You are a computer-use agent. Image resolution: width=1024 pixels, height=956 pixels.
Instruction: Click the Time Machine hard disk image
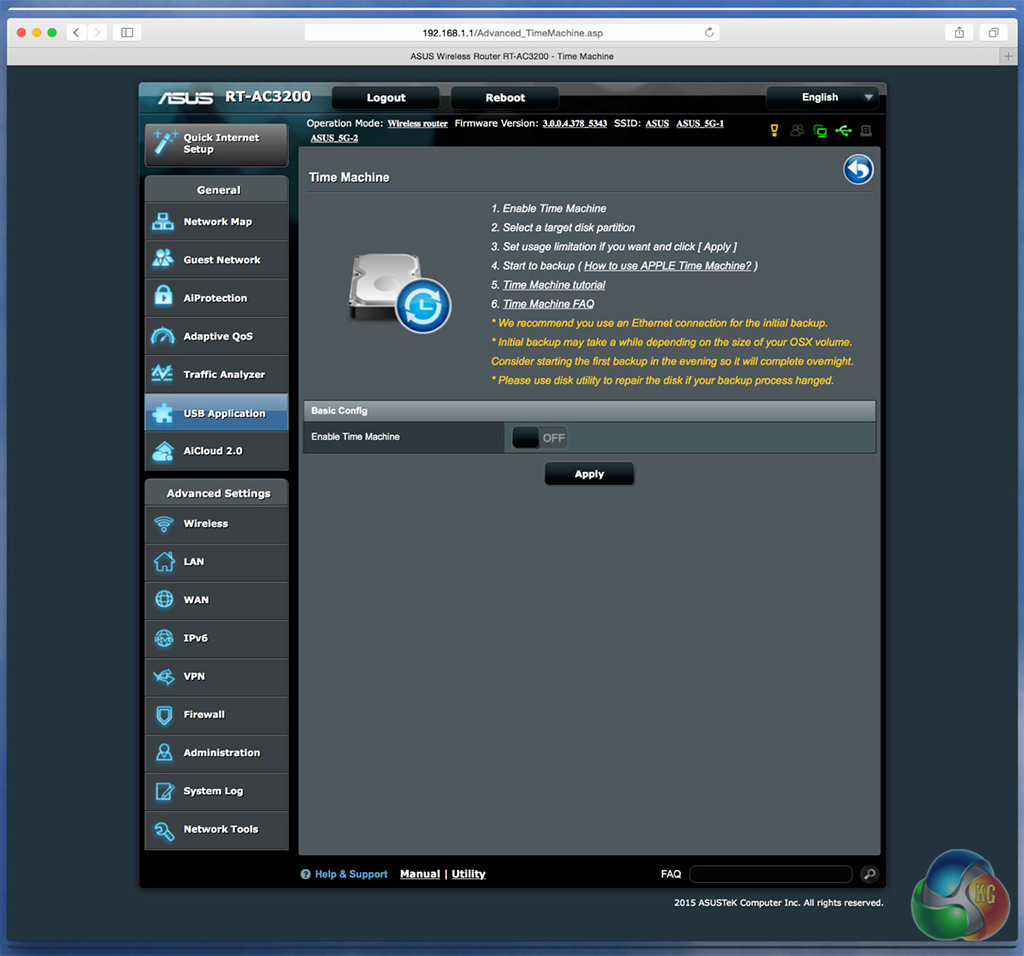point(400,293)
